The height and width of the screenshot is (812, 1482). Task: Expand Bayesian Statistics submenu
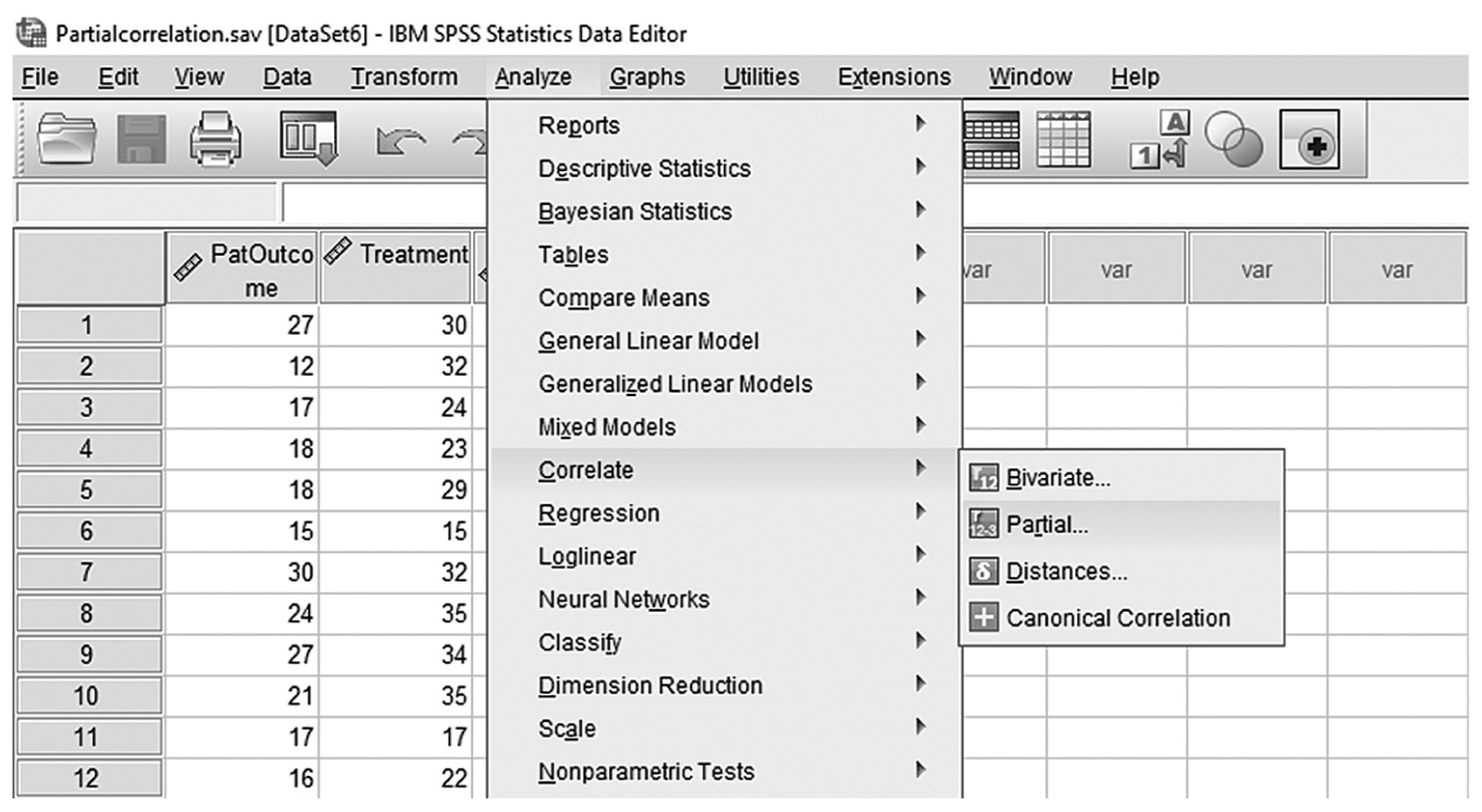tap(725, 211)
